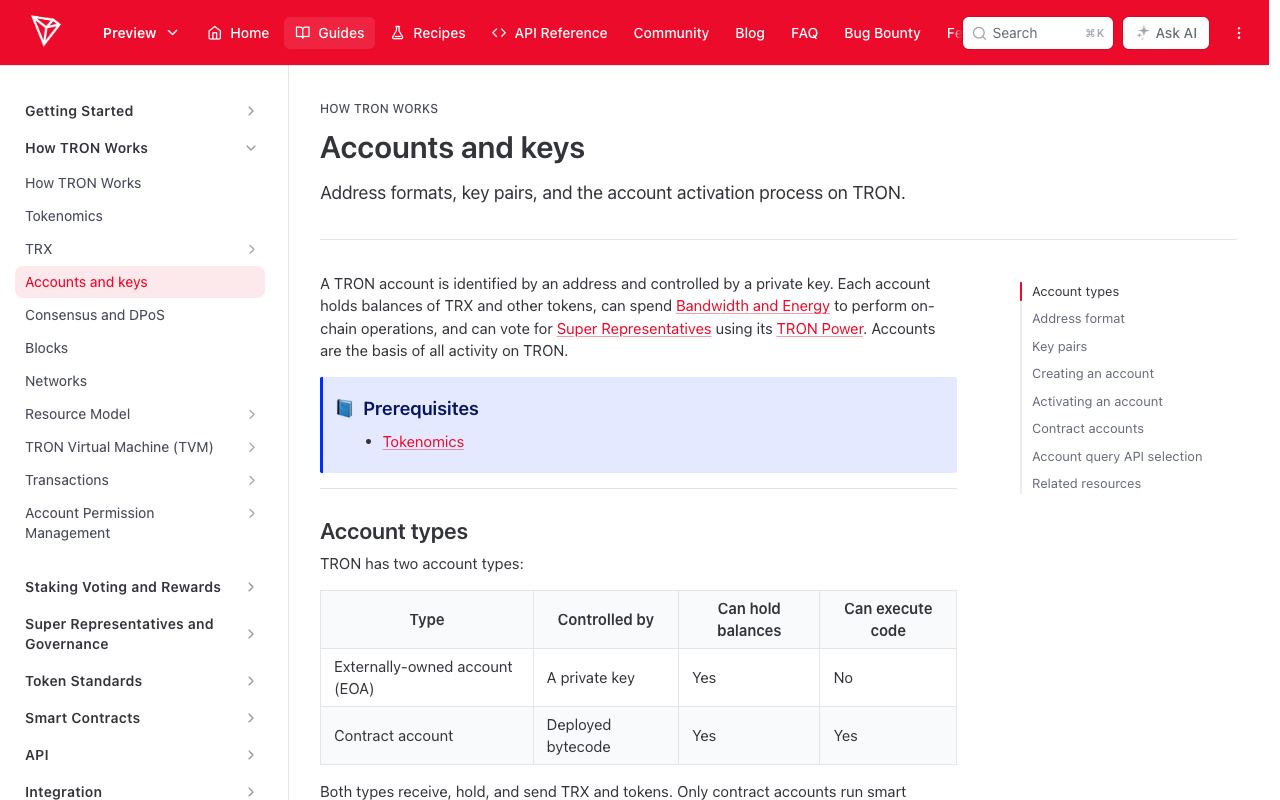Jump to Address format section
The image size is (1280, 800).
(x=1078, y=319)
